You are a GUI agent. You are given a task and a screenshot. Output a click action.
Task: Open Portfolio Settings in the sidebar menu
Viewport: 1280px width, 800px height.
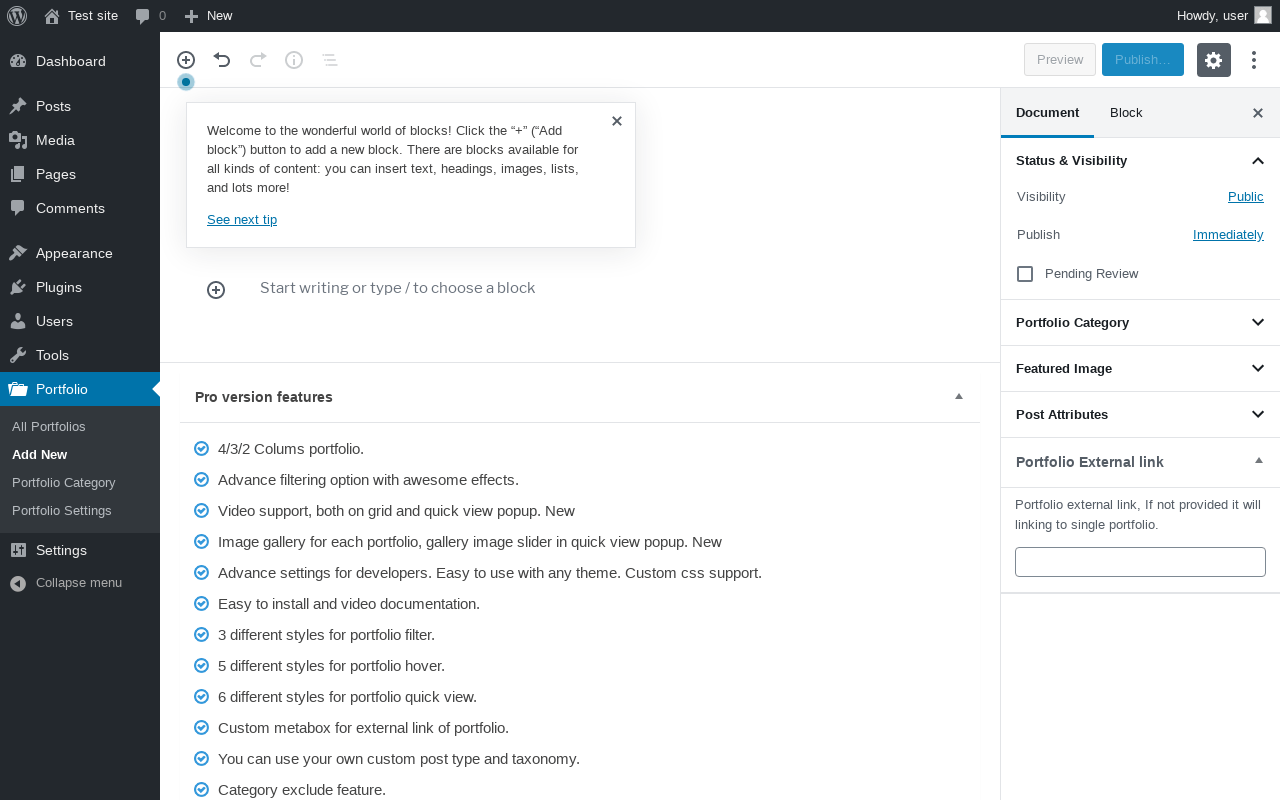click(62, 510)
